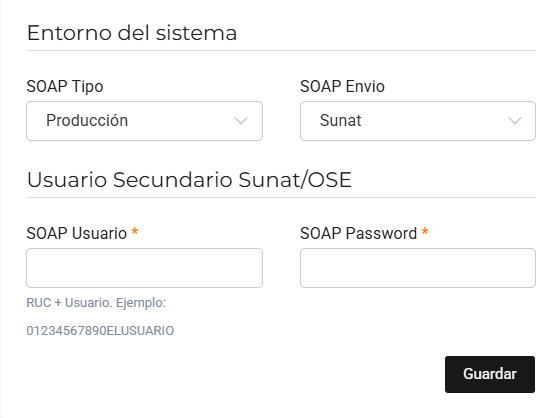Click the SOAP Envio label
This screenshot has width=560, height=418.
tap(342, 87)
